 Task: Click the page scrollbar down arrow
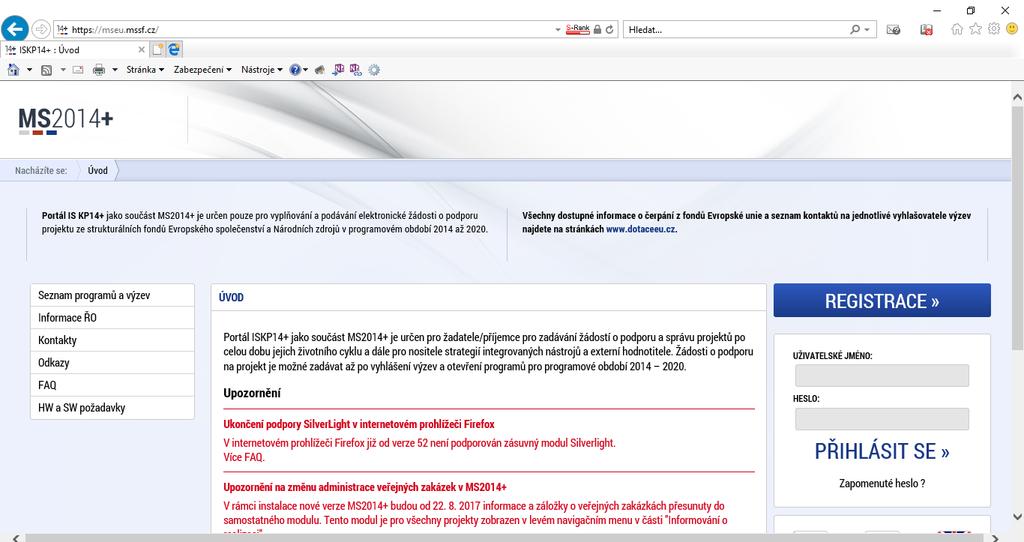(1017, 517)
